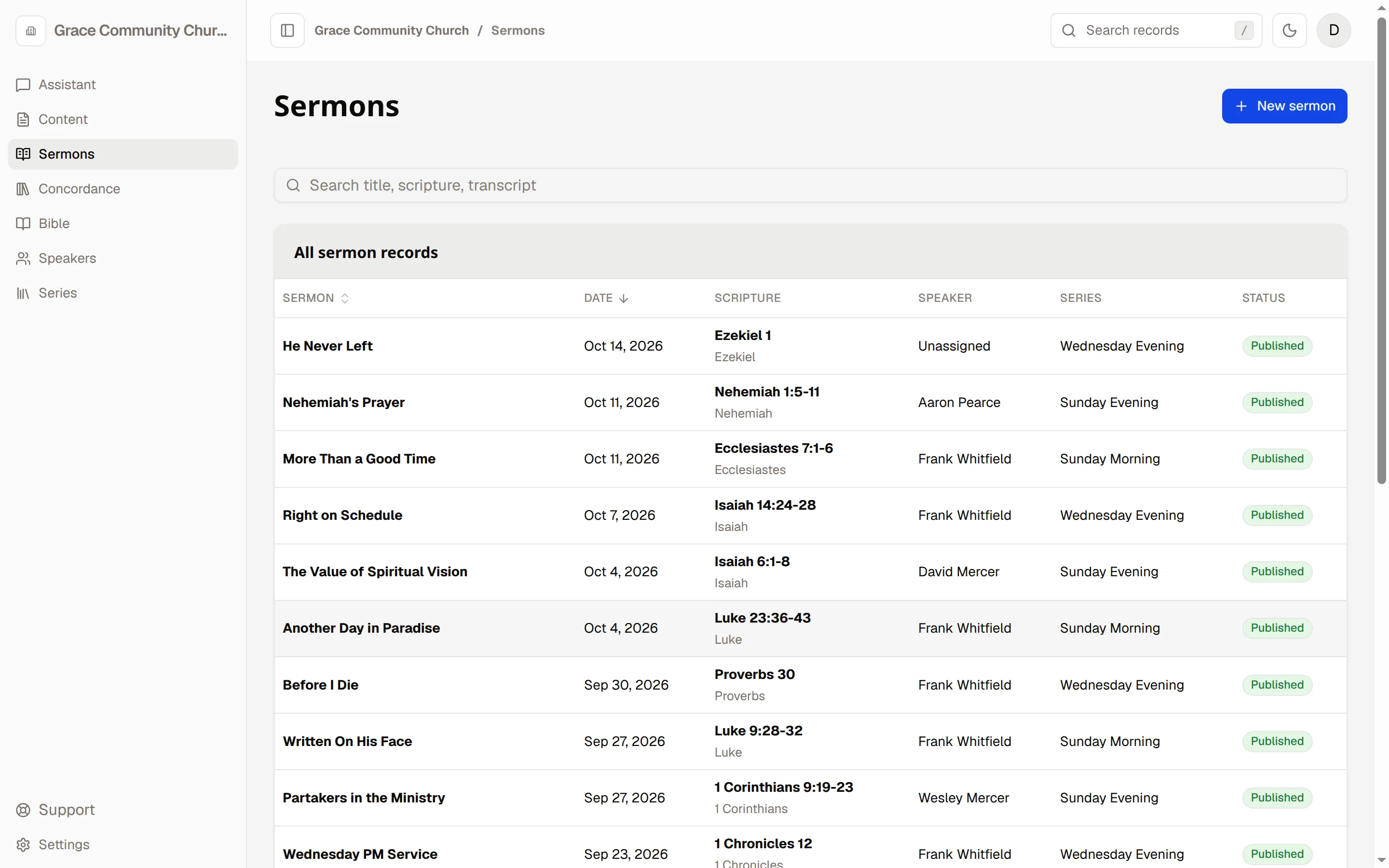Image resolution: width=1389 pixels, height=868 pixels.
Task: Click the Support lifebuoy icon
Action: pos(23,810)
